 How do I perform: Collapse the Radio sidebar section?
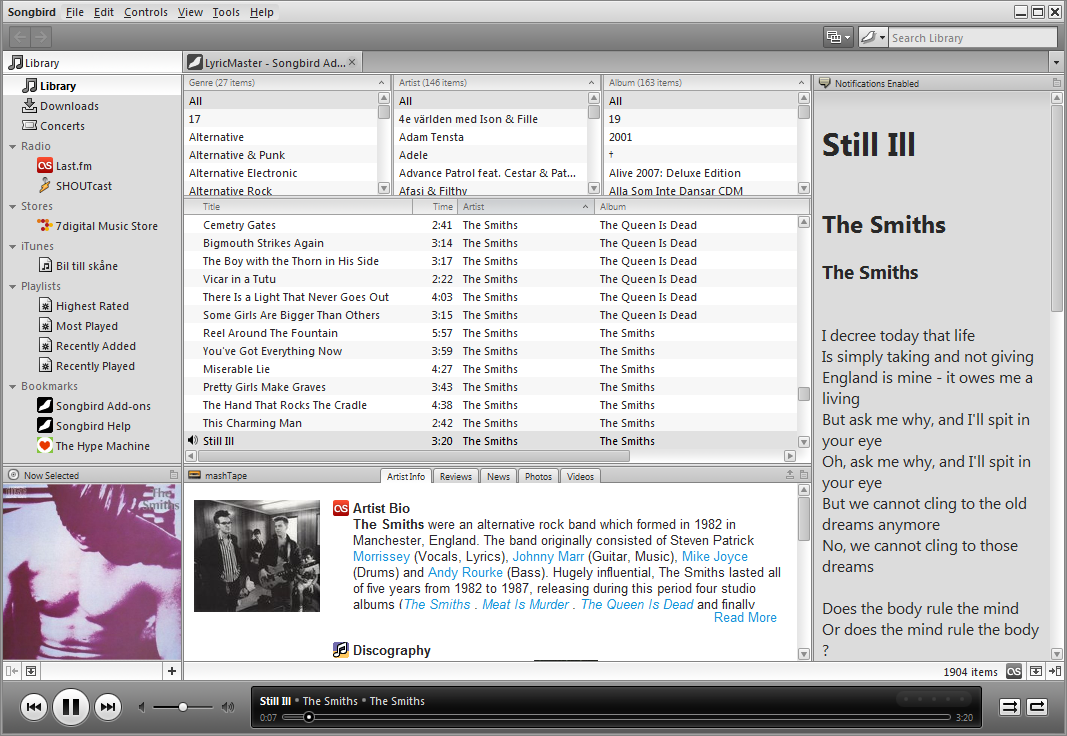(12, 146)
